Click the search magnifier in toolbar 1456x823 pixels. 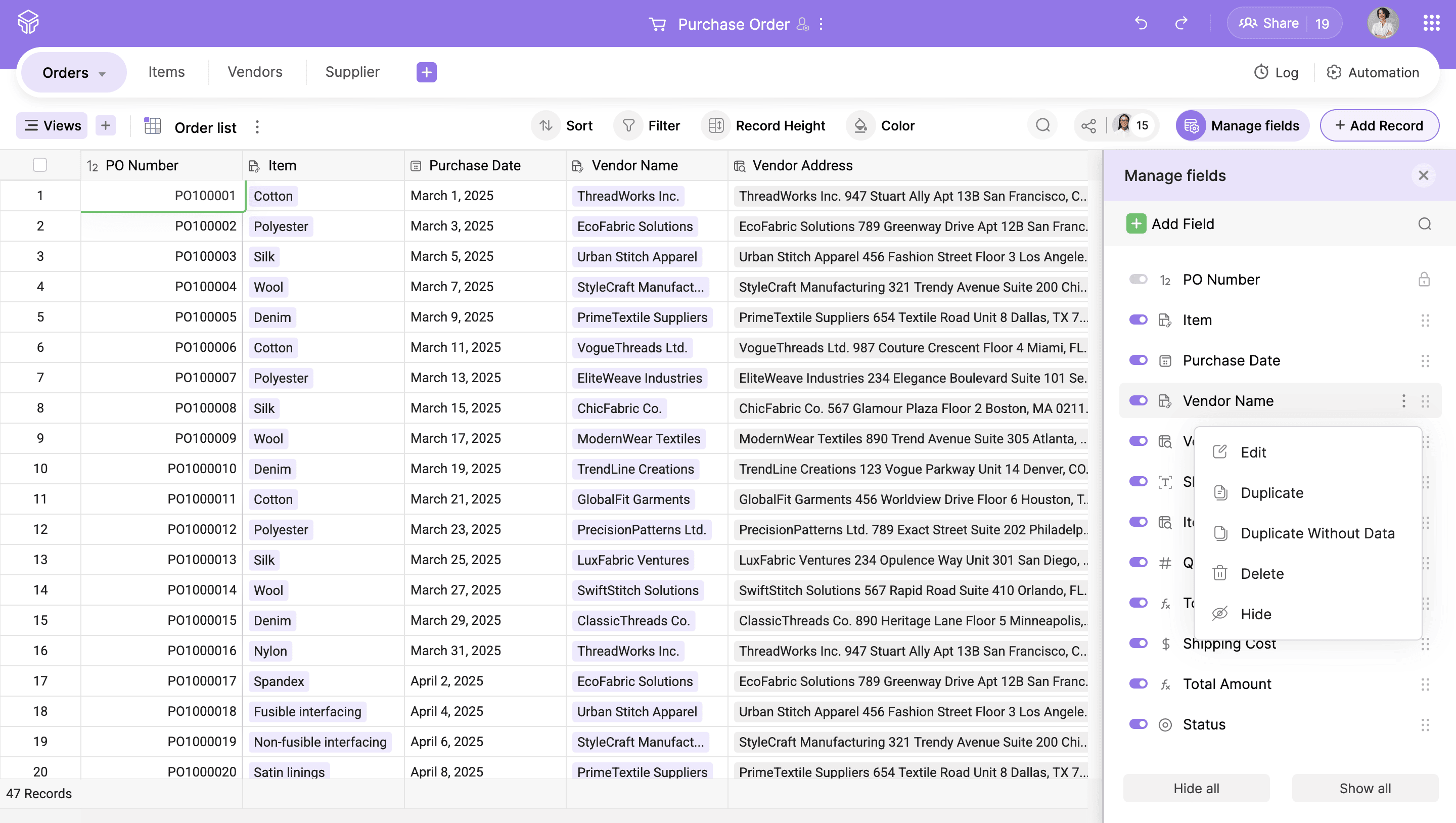(x=1043, y=125)
